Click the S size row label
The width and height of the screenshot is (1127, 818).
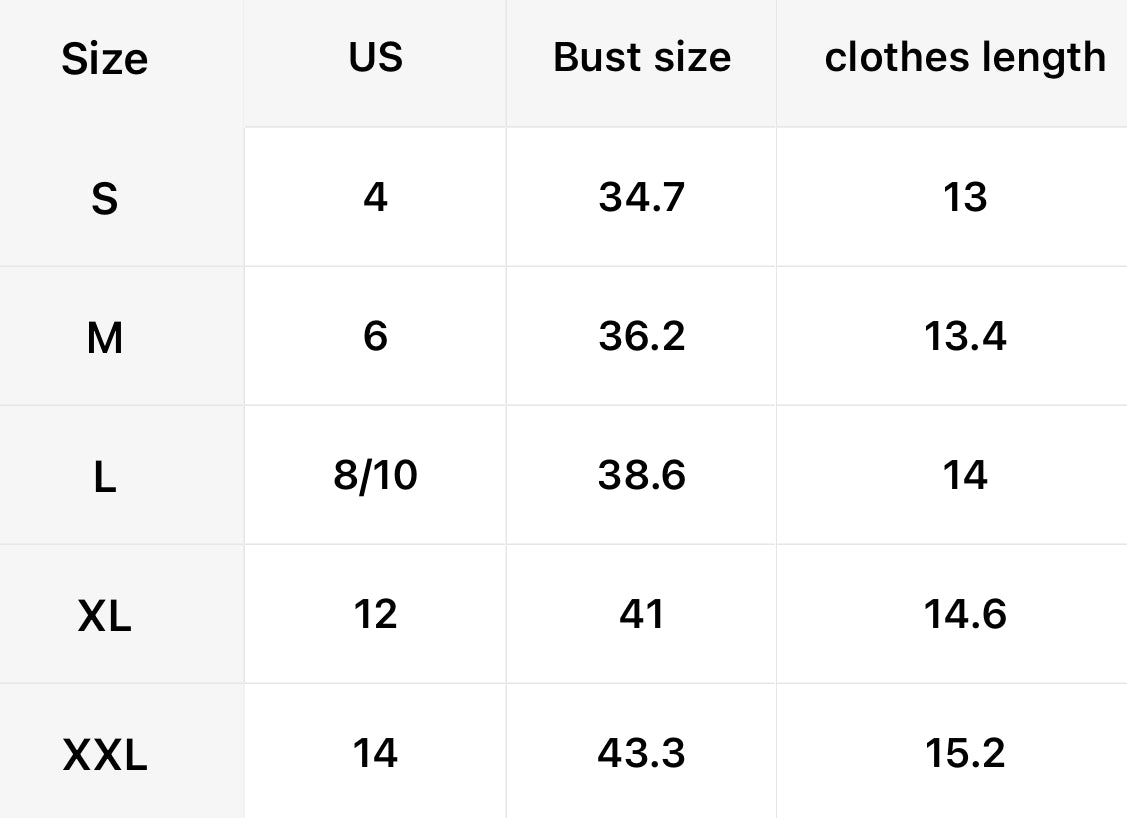(x=105, y=199)
